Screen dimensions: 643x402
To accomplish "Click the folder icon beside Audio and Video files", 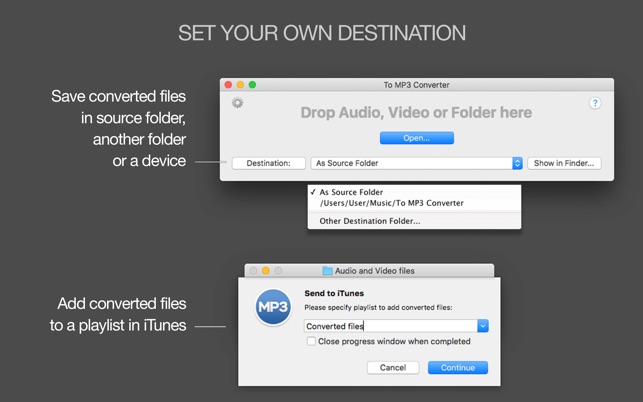I will tap(327, 271).
